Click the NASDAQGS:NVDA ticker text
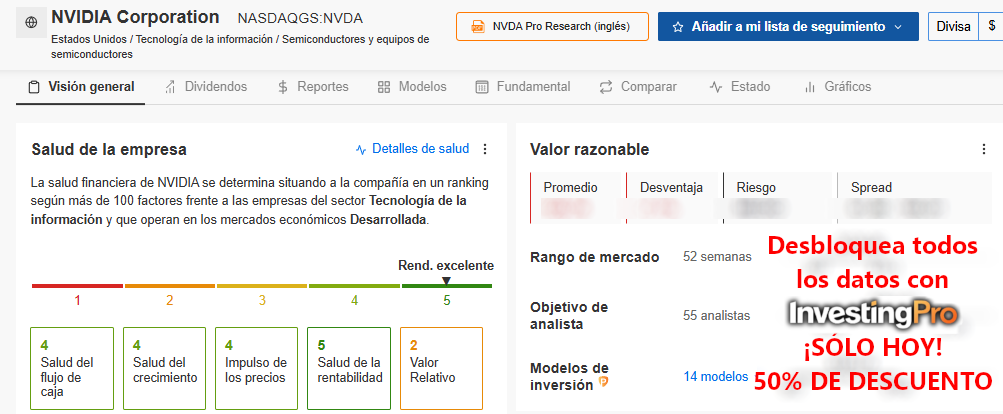 coord(300,18)
